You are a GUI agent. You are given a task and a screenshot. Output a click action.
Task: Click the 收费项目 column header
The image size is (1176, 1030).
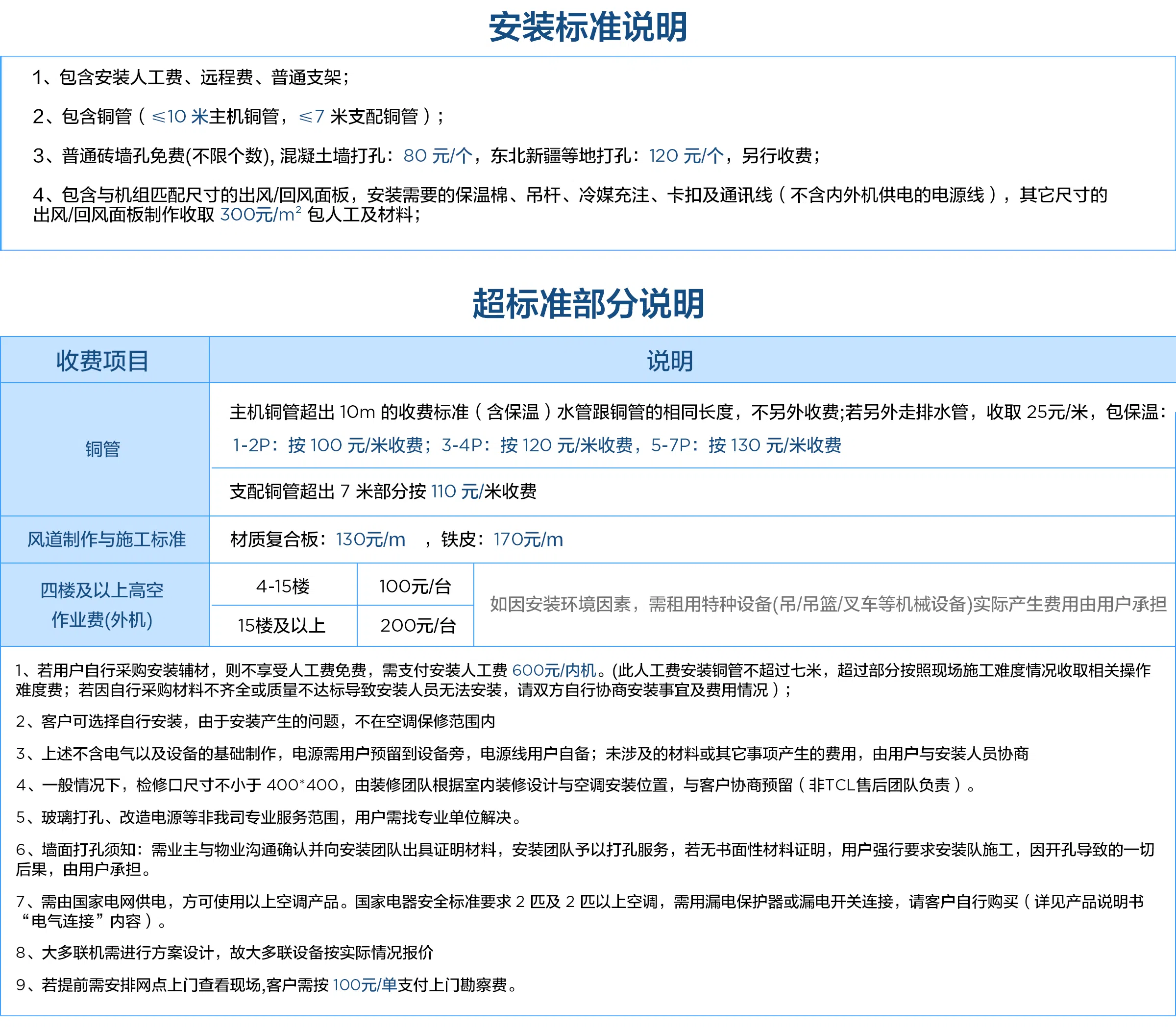(103, 361)
